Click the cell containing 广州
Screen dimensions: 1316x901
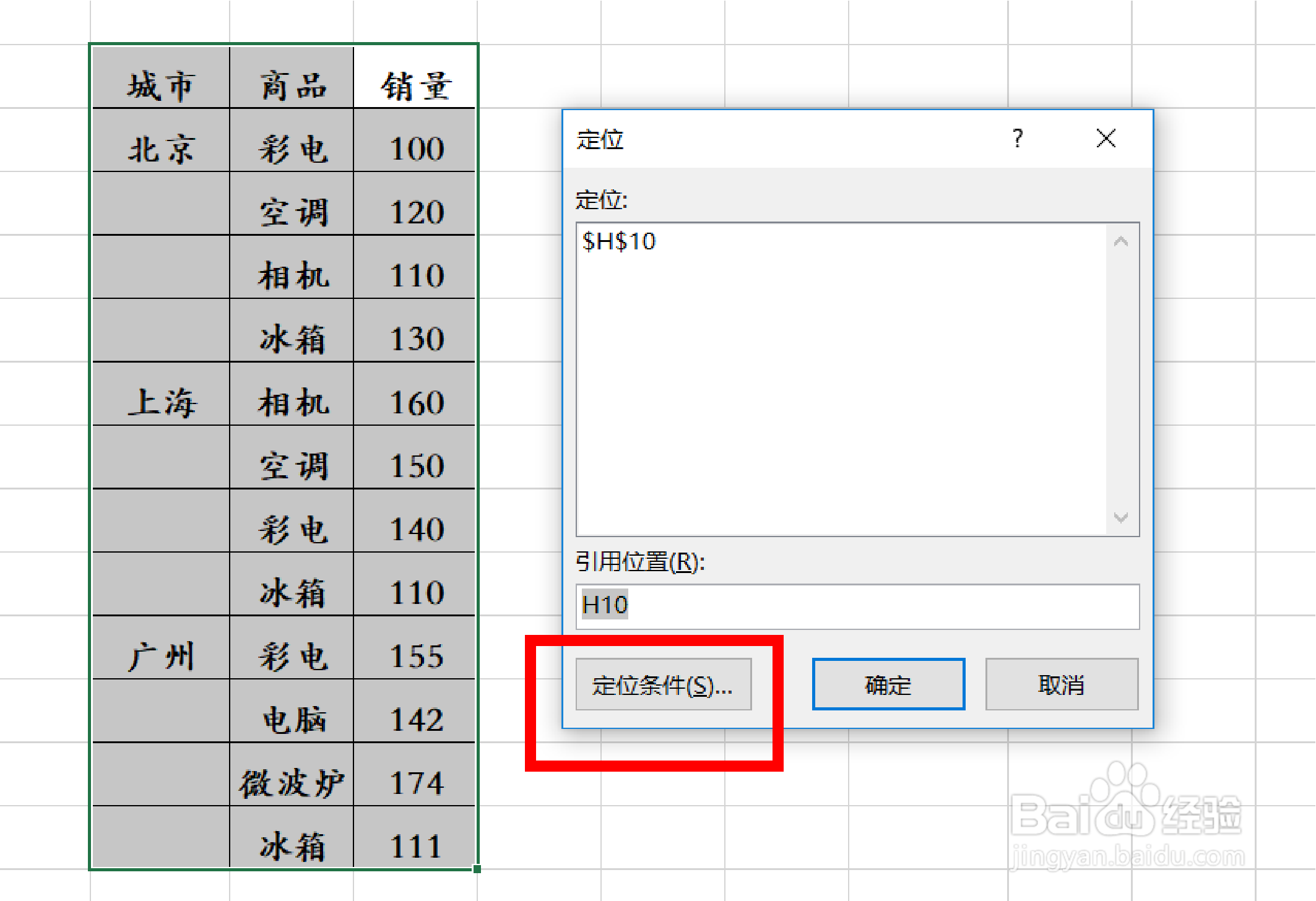(x=161, y=656)
